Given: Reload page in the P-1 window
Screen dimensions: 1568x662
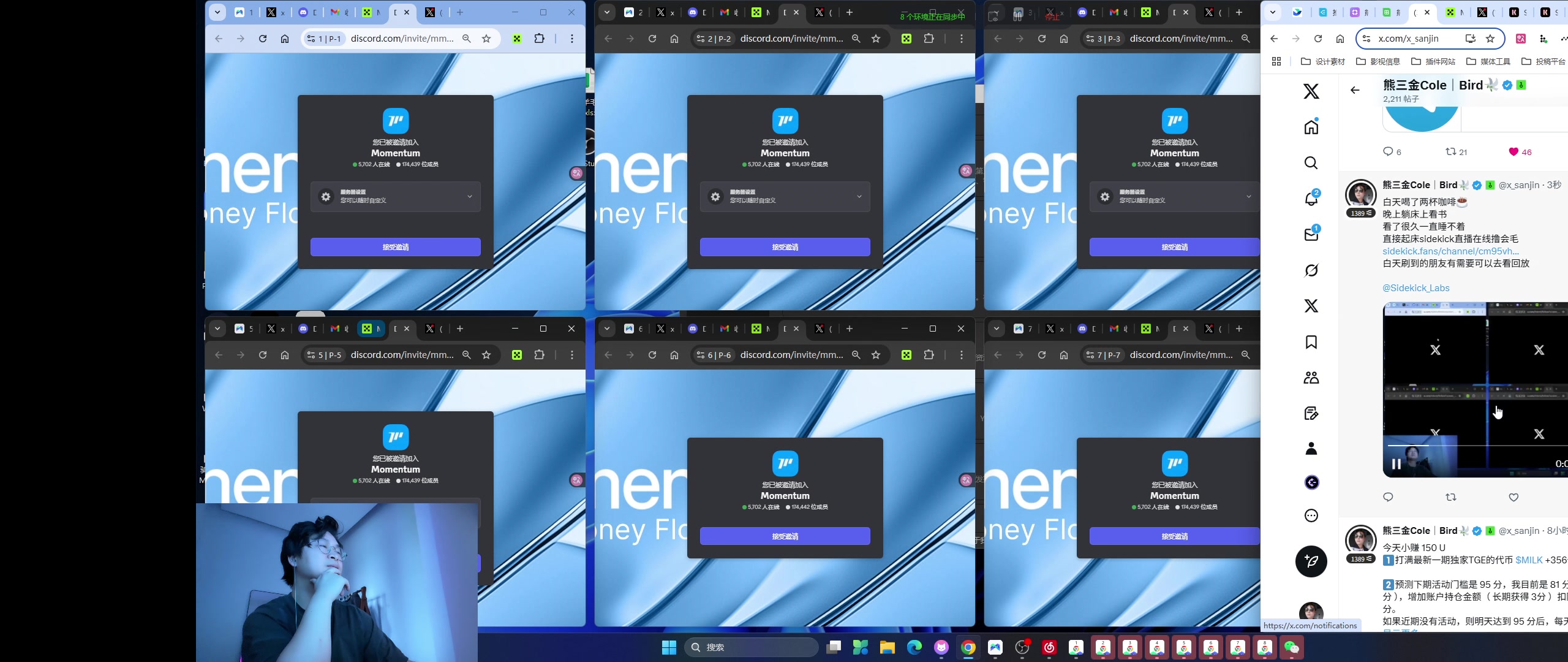Looking at the screenshot, I should tap(263, 39).
